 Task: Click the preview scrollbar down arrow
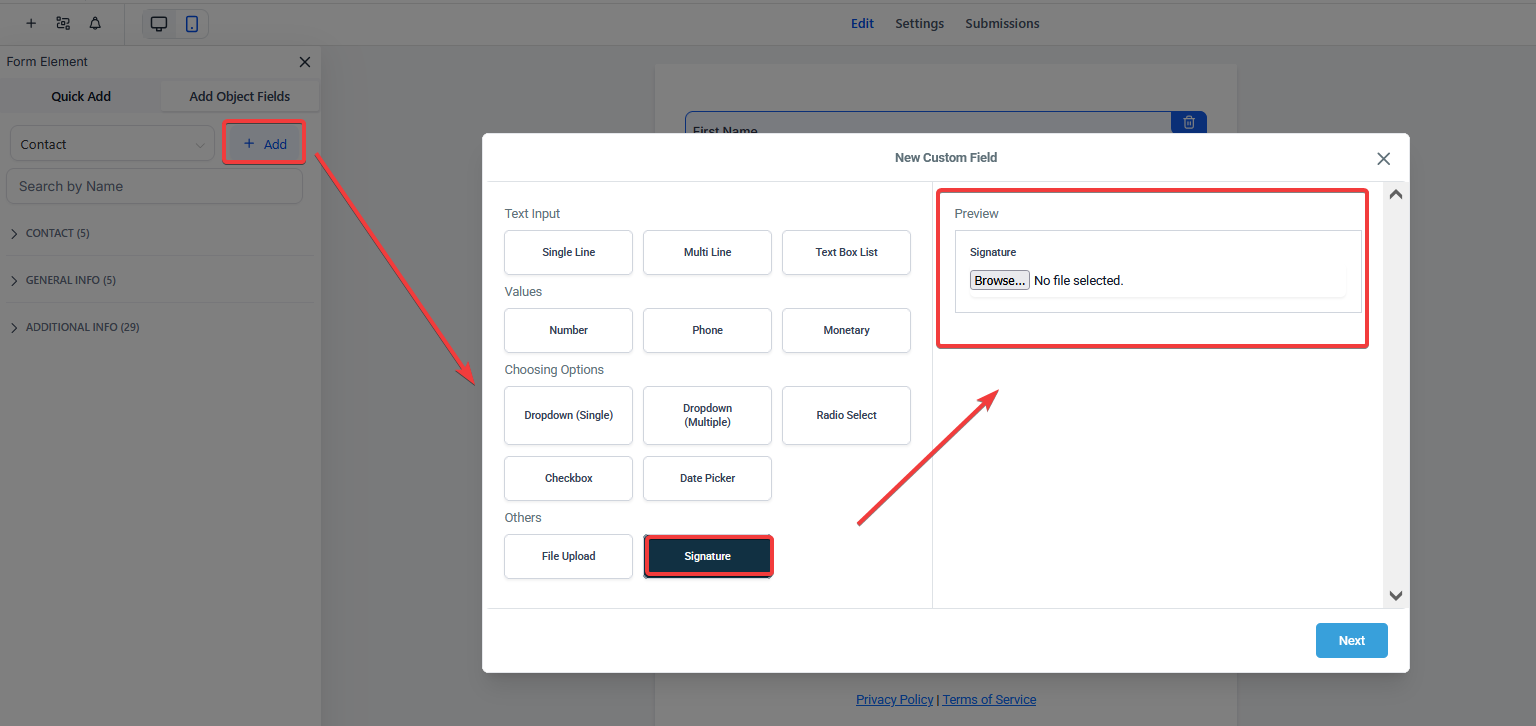pyautogui.click(x=1396, y=596)
